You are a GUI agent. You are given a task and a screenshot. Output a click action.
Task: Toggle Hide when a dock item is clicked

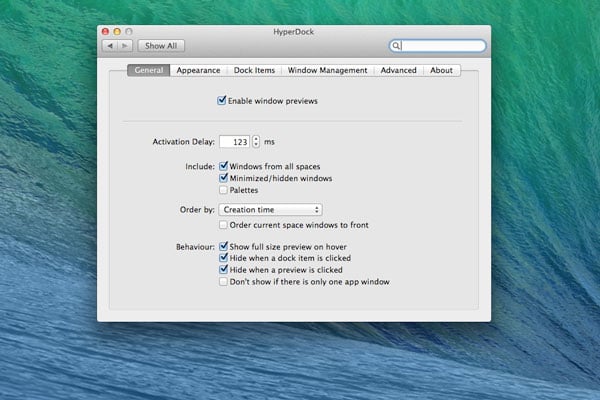coord(223,258)
